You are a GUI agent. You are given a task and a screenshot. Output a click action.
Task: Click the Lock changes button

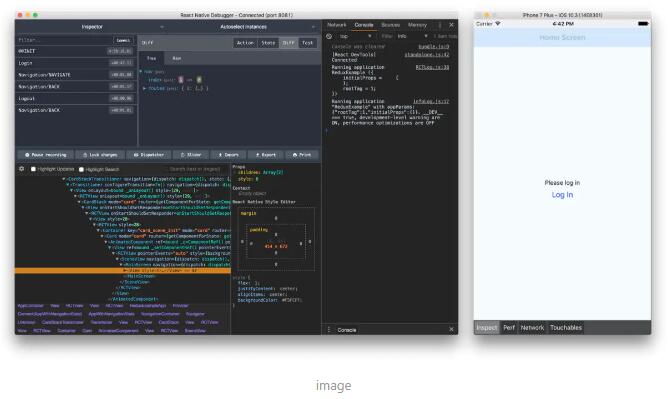[100, 155]
